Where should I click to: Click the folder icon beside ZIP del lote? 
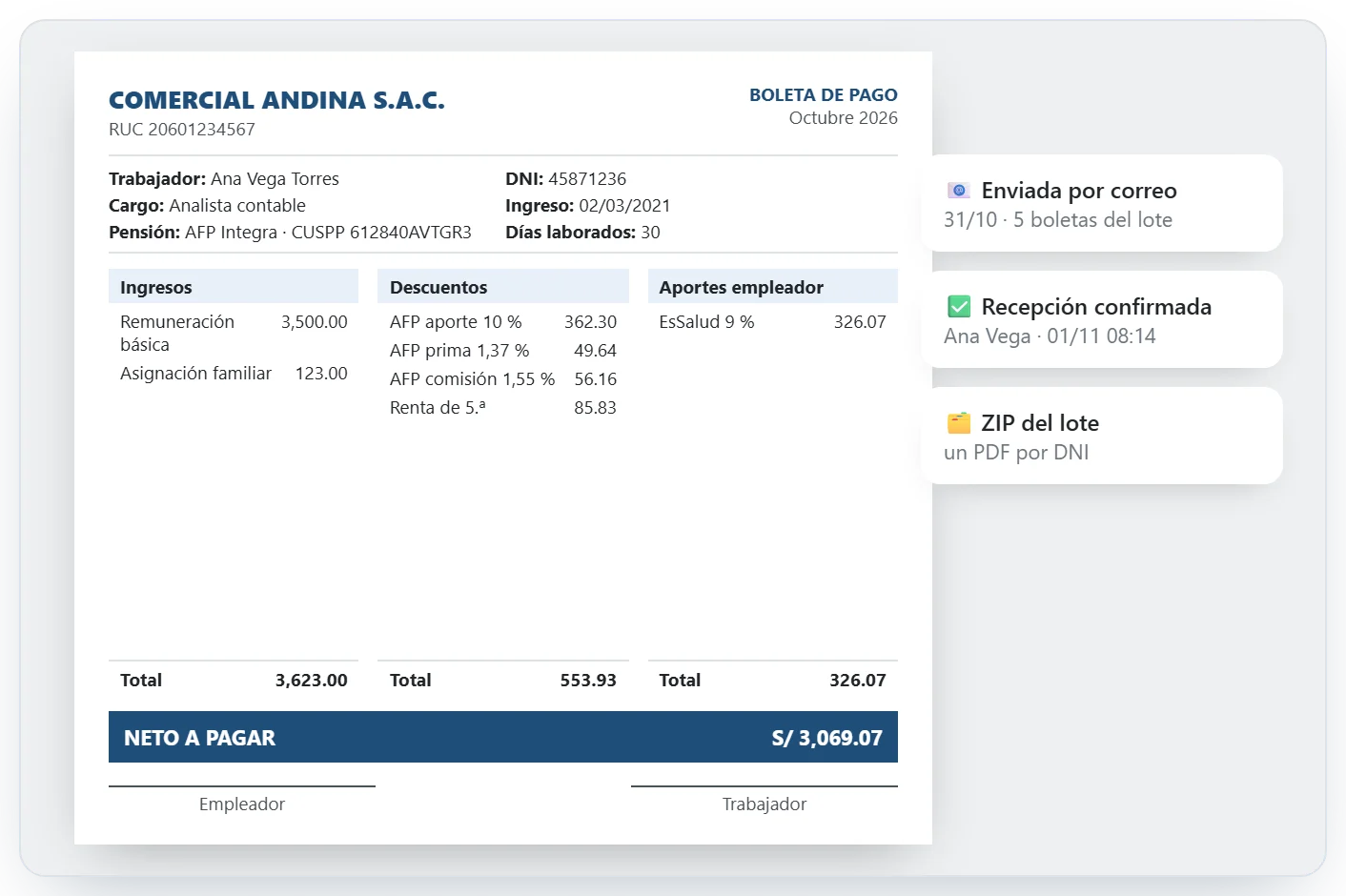[958, 423]
